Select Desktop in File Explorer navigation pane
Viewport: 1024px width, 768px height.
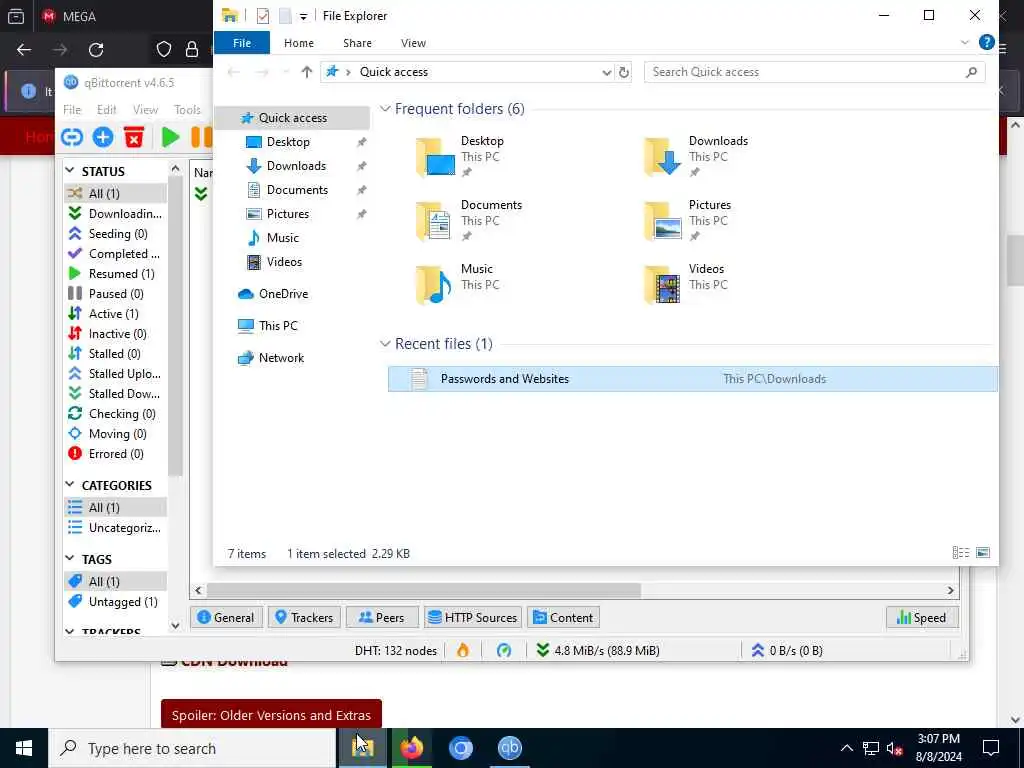click(288, 142)
